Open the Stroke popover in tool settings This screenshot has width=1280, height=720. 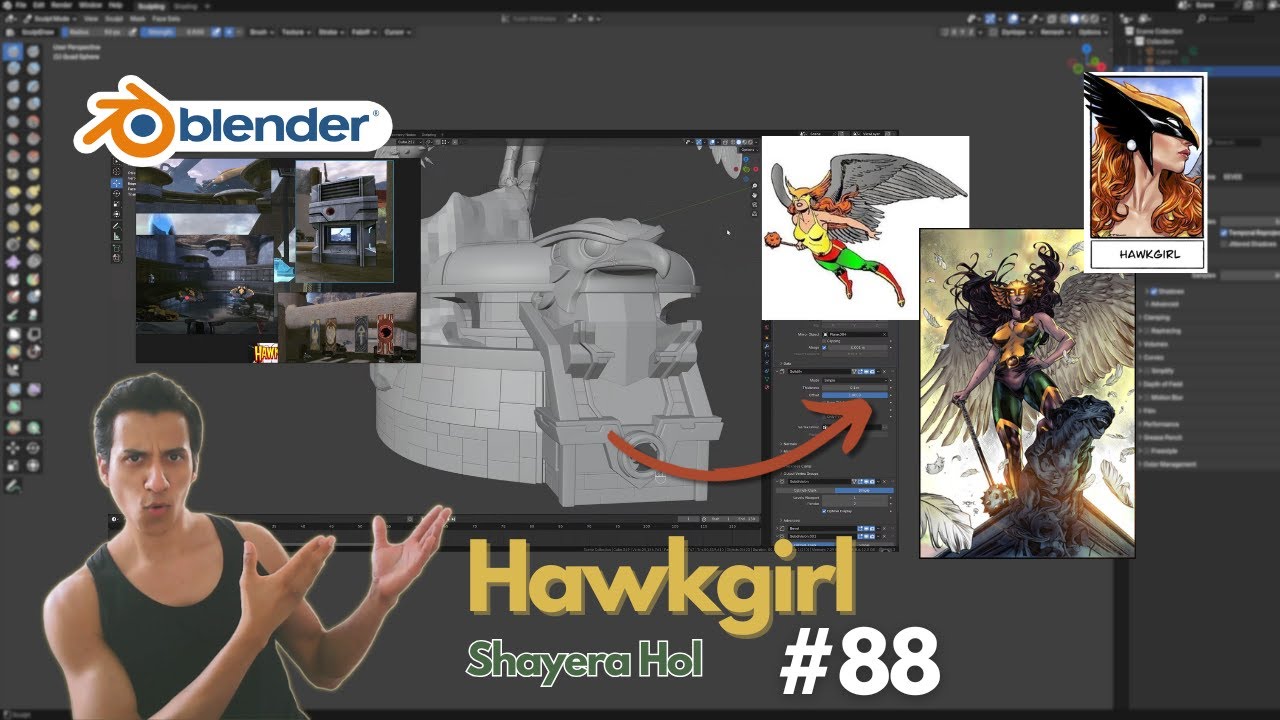331,32
